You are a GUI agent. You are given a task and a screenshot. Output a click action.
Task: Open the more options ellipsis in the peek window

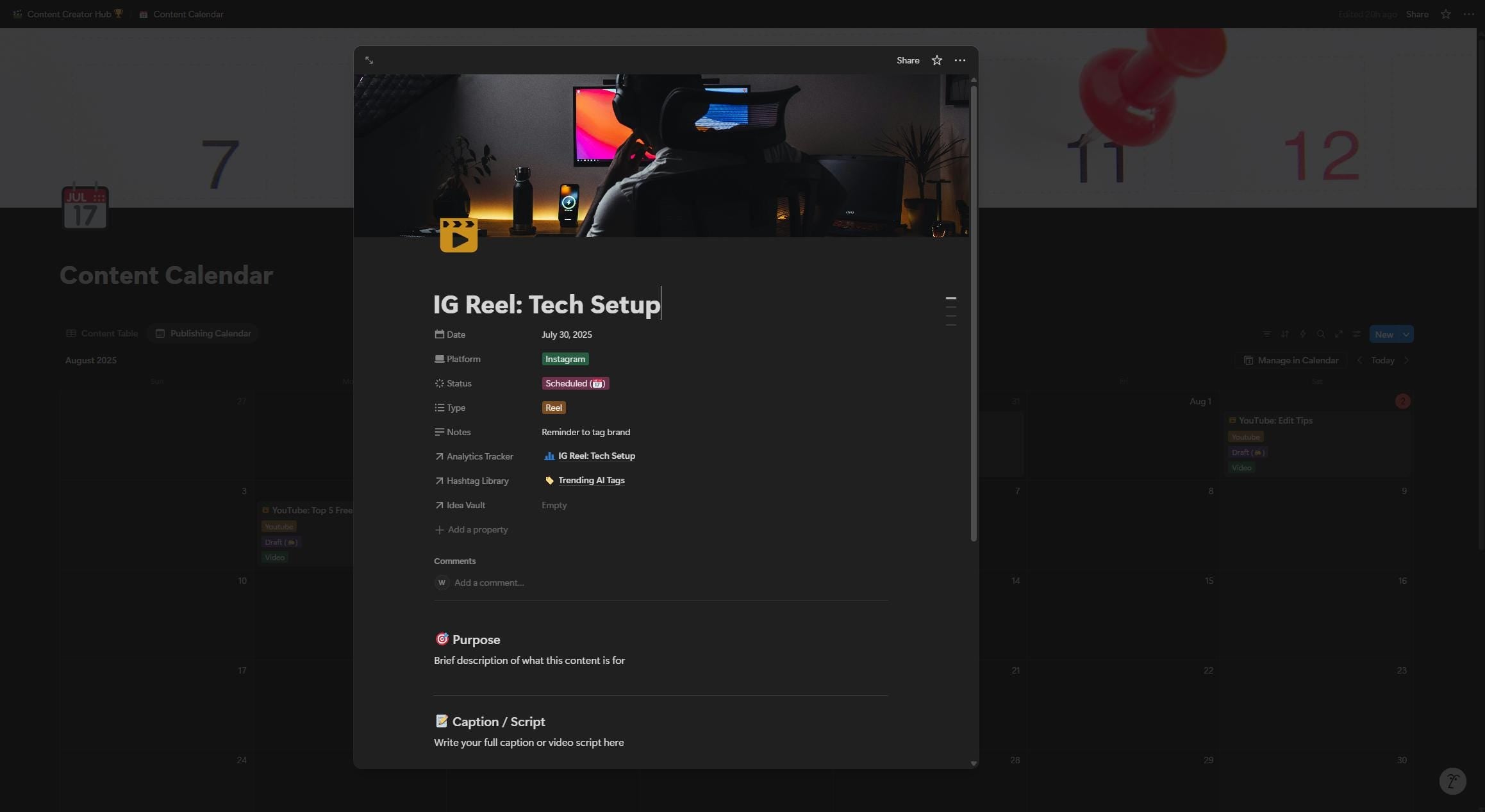959,60
